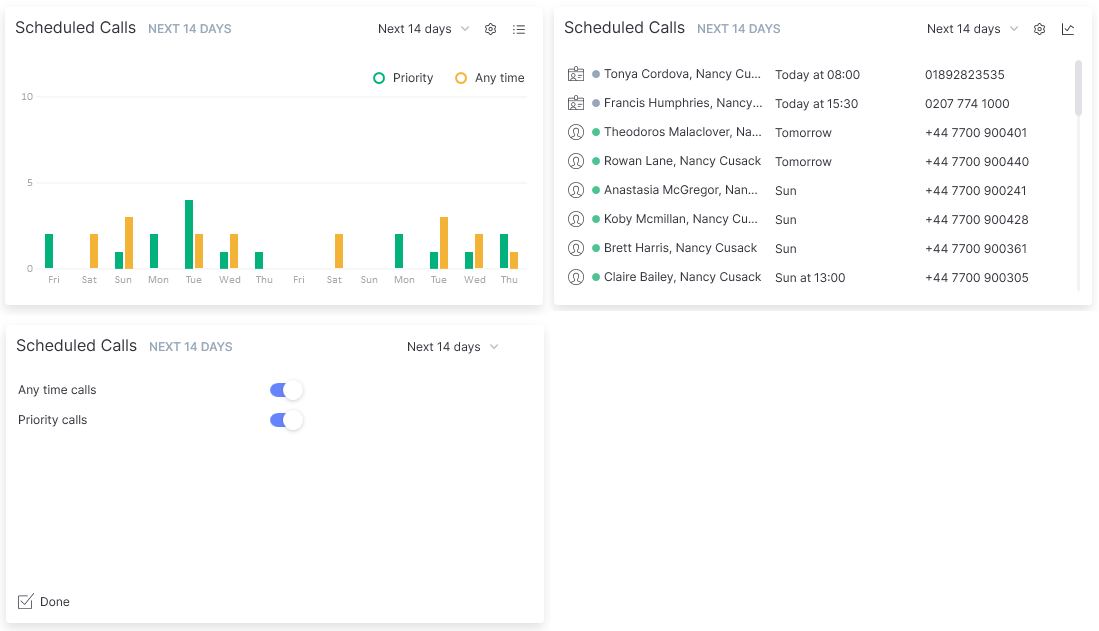The width and height of the screenshot is (1099, 631).
Task: Toggle the Any time calls switch
Action: coord(286,390)
